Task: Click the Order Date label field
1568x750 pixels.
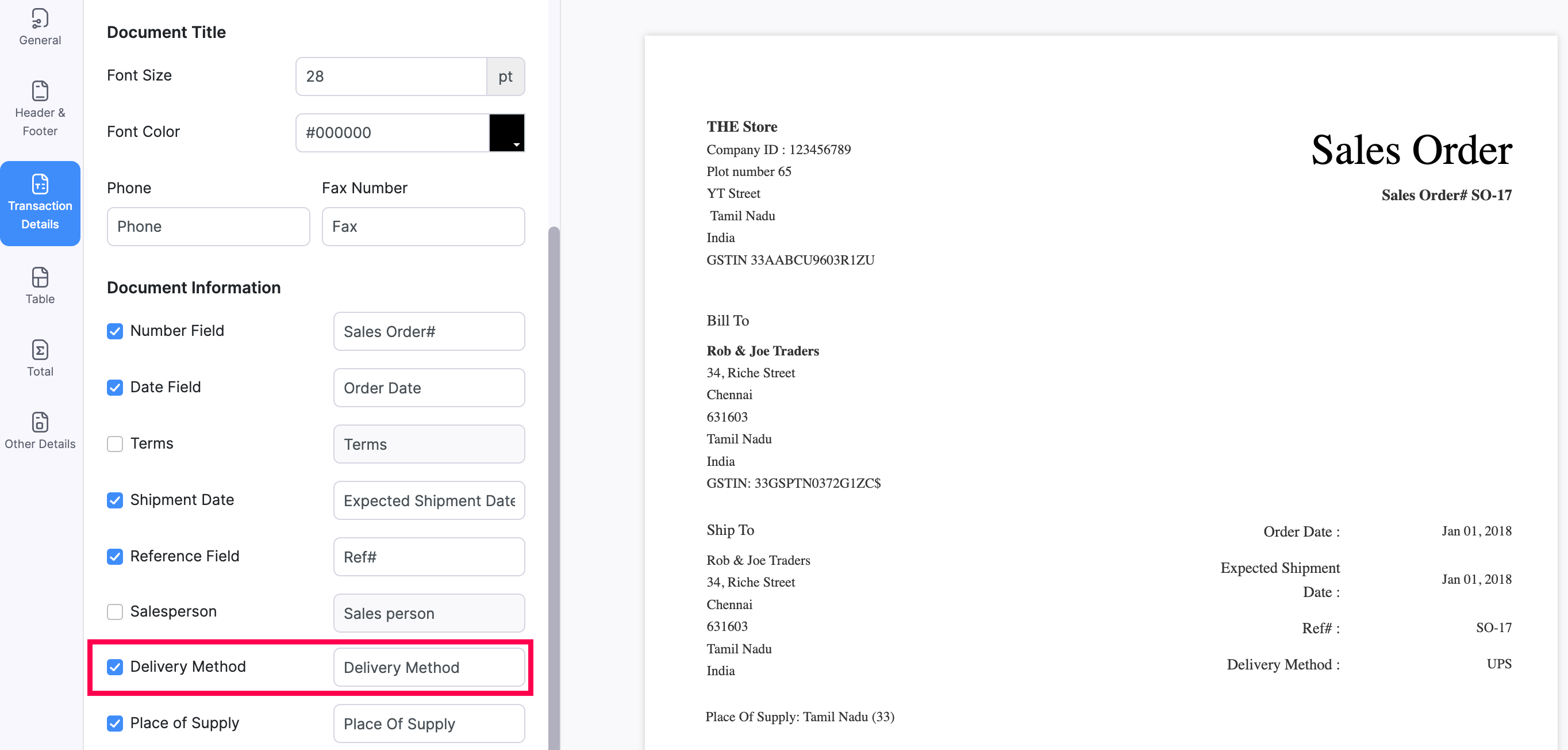Action: point(427,387)
